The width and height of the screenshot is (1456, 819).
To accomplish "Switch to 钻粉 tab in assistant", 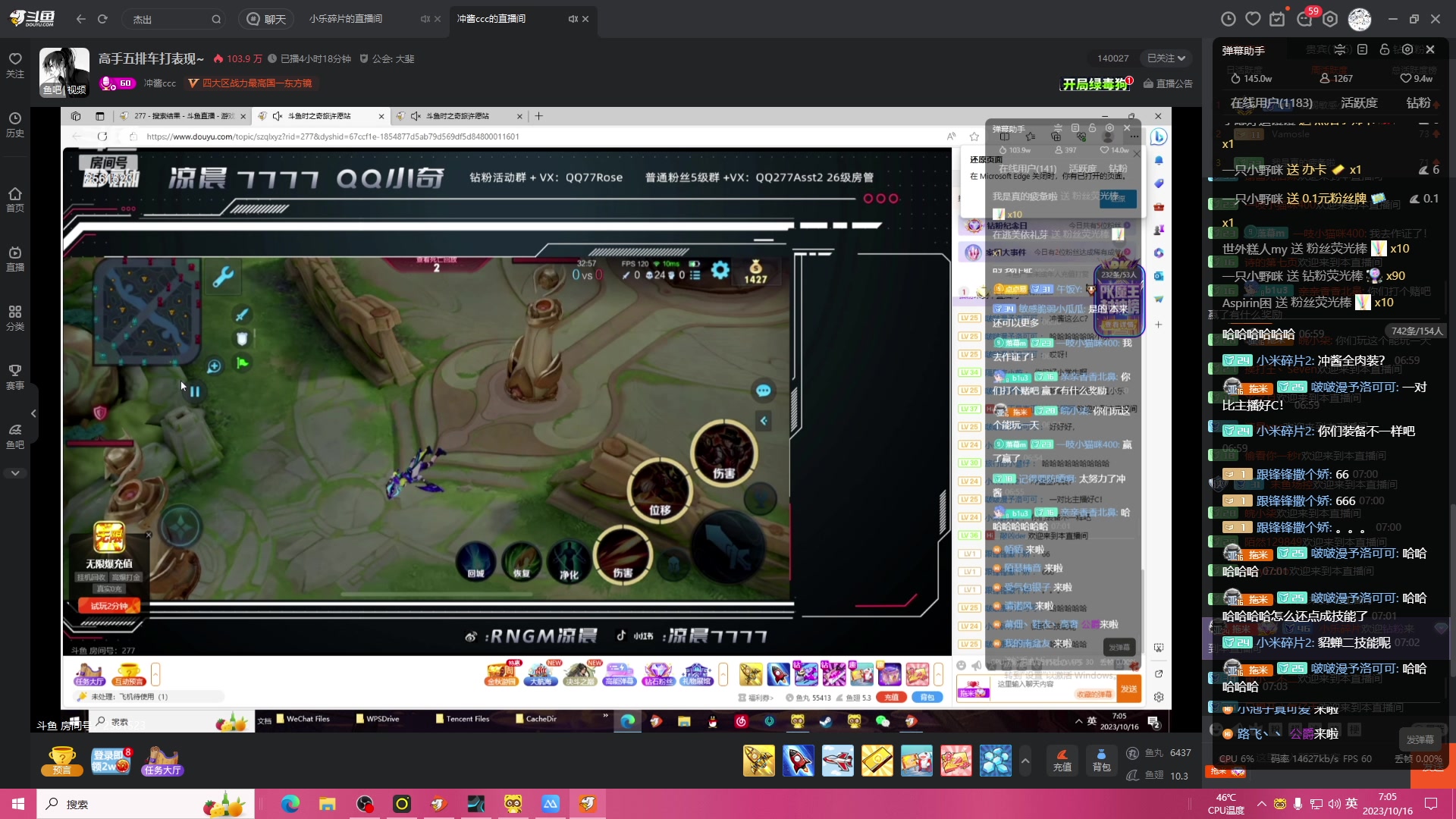I will [x=1419, y=102].
